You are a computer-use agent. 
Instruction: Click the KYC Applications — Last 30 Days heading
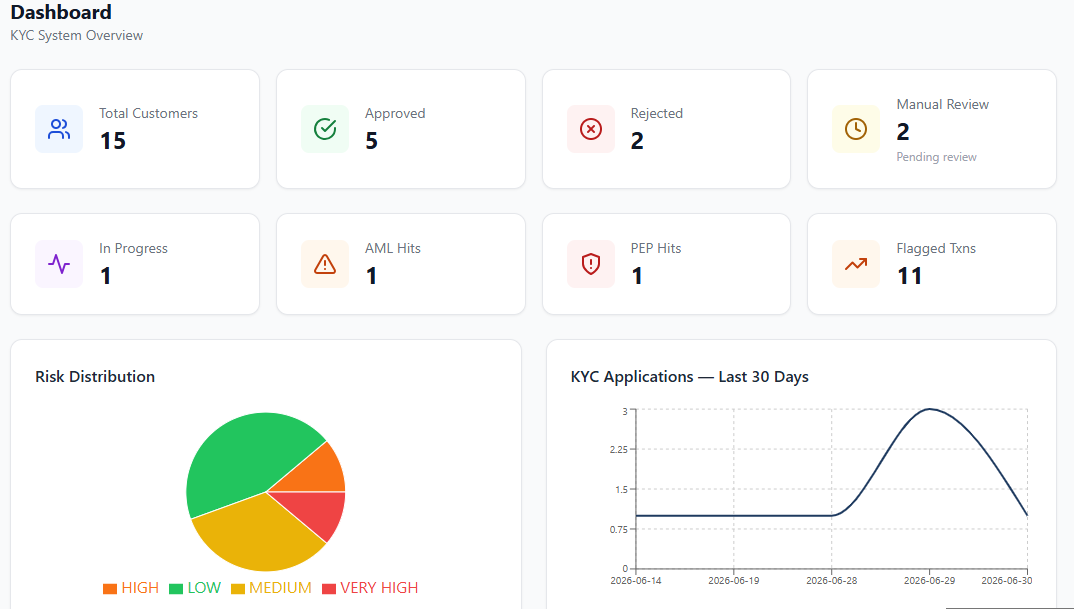pos(690,377)
